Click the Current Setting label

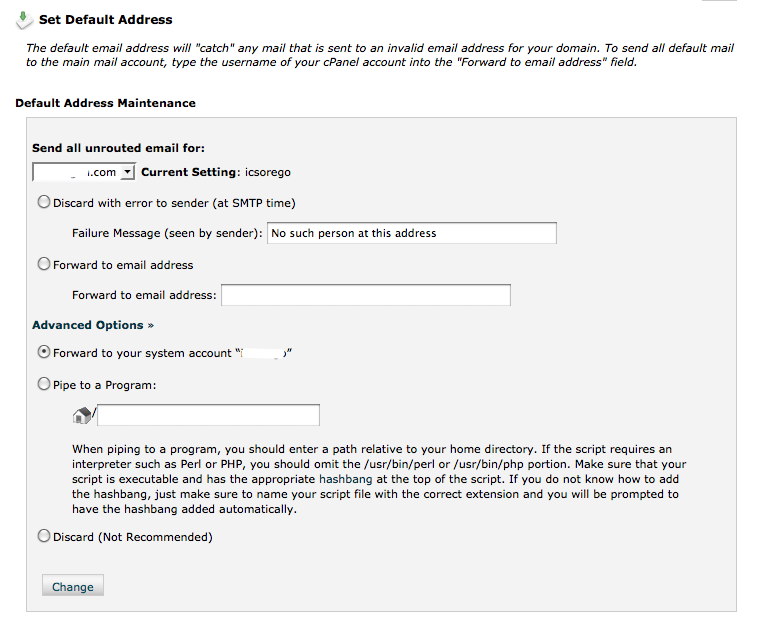(189, 172)
